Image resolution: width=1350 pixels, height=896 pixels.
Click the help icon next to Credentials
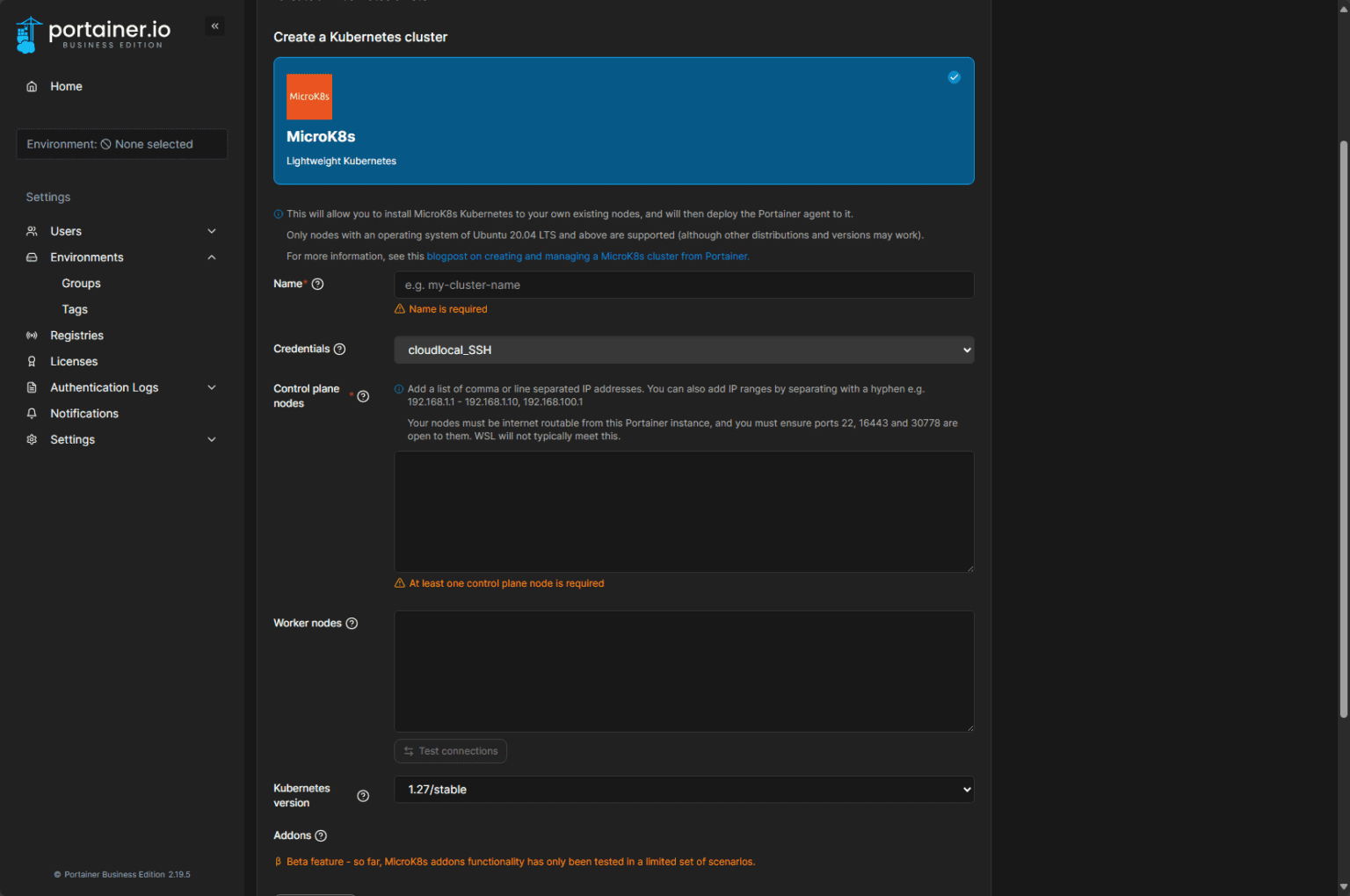click(340, 349)
